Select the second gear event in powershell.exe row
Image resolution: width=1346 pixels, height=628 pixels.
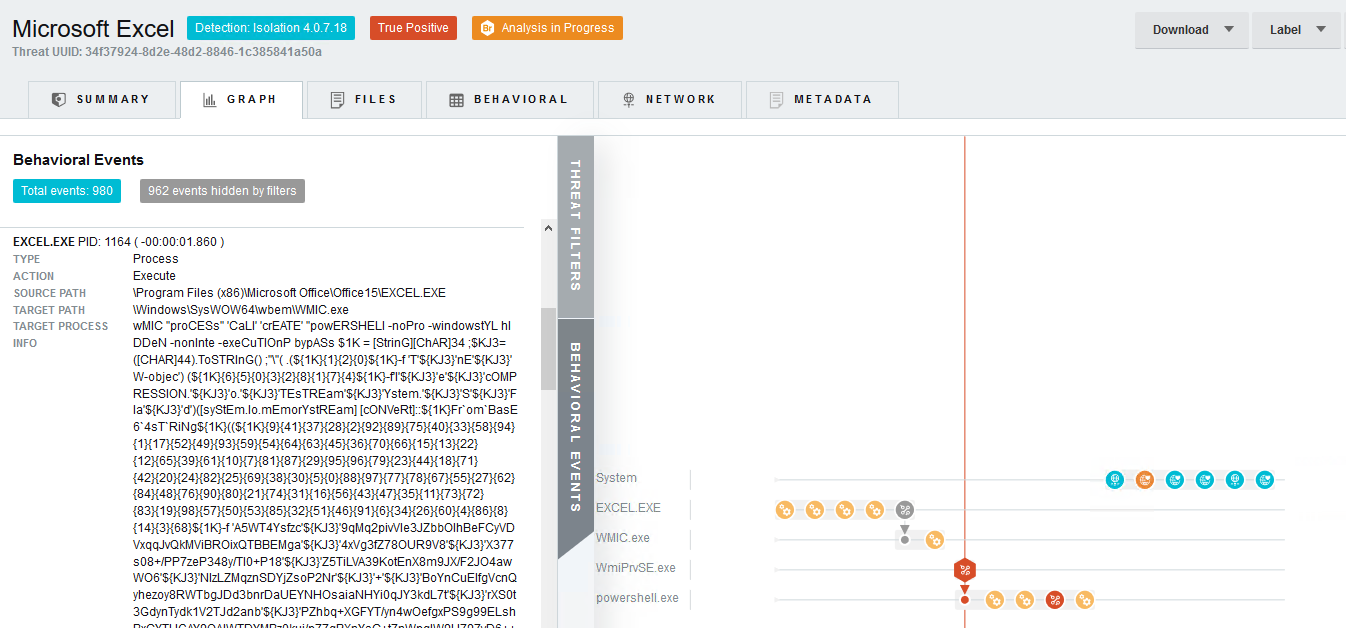tap(1025, 600)
